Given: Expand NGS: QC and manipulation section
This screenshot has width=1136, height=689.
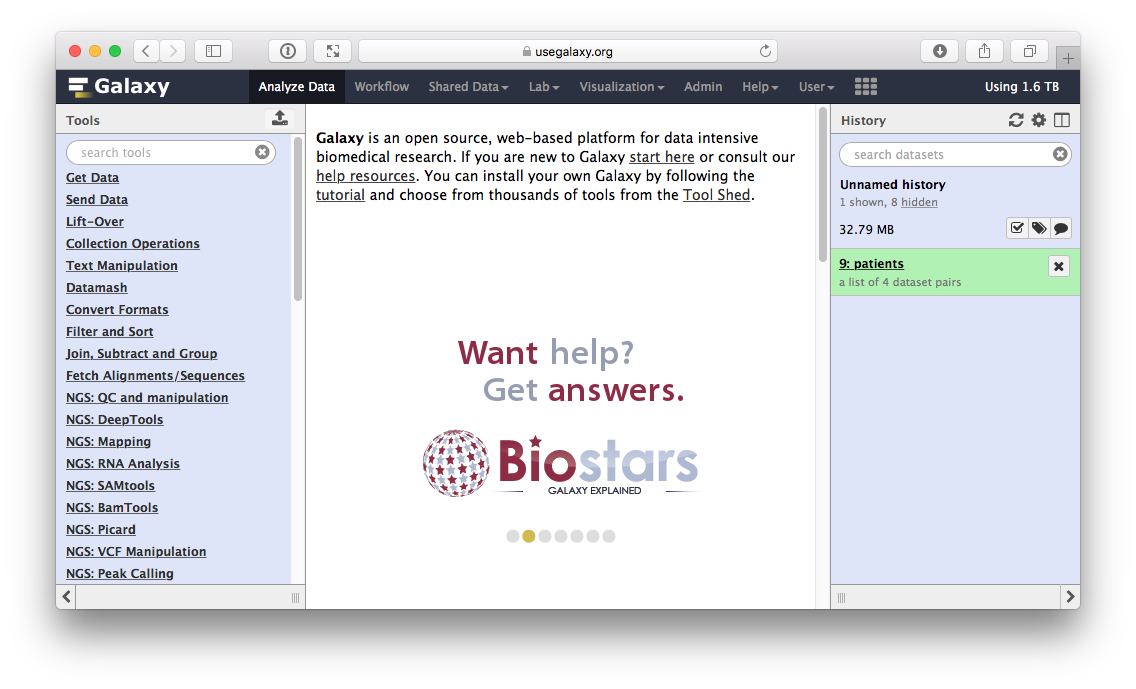Looking at the screenshot, I should coord(147,397).
